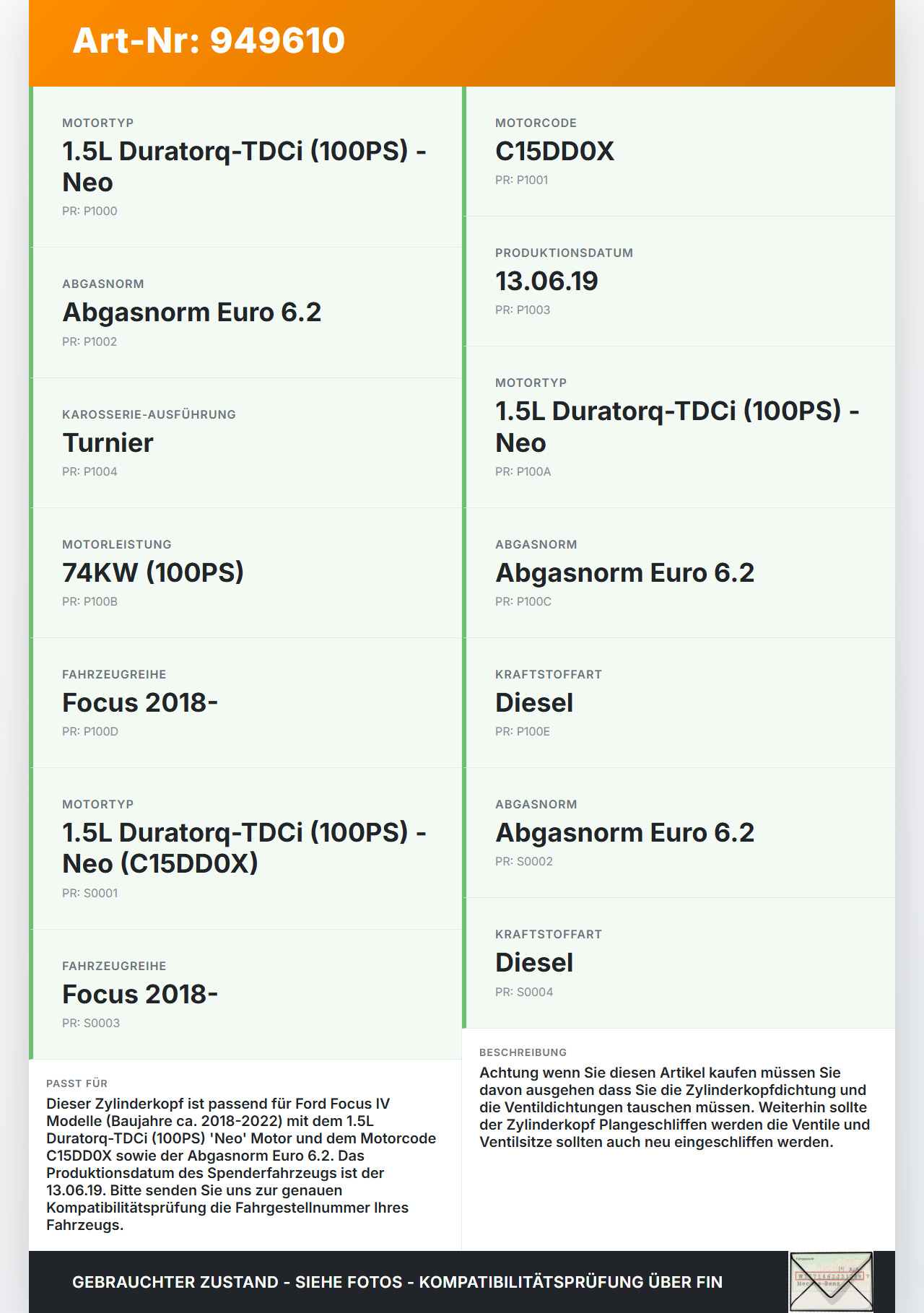
Task: Click the 'PASST FÜR' heading
Action: [77, 1083]
